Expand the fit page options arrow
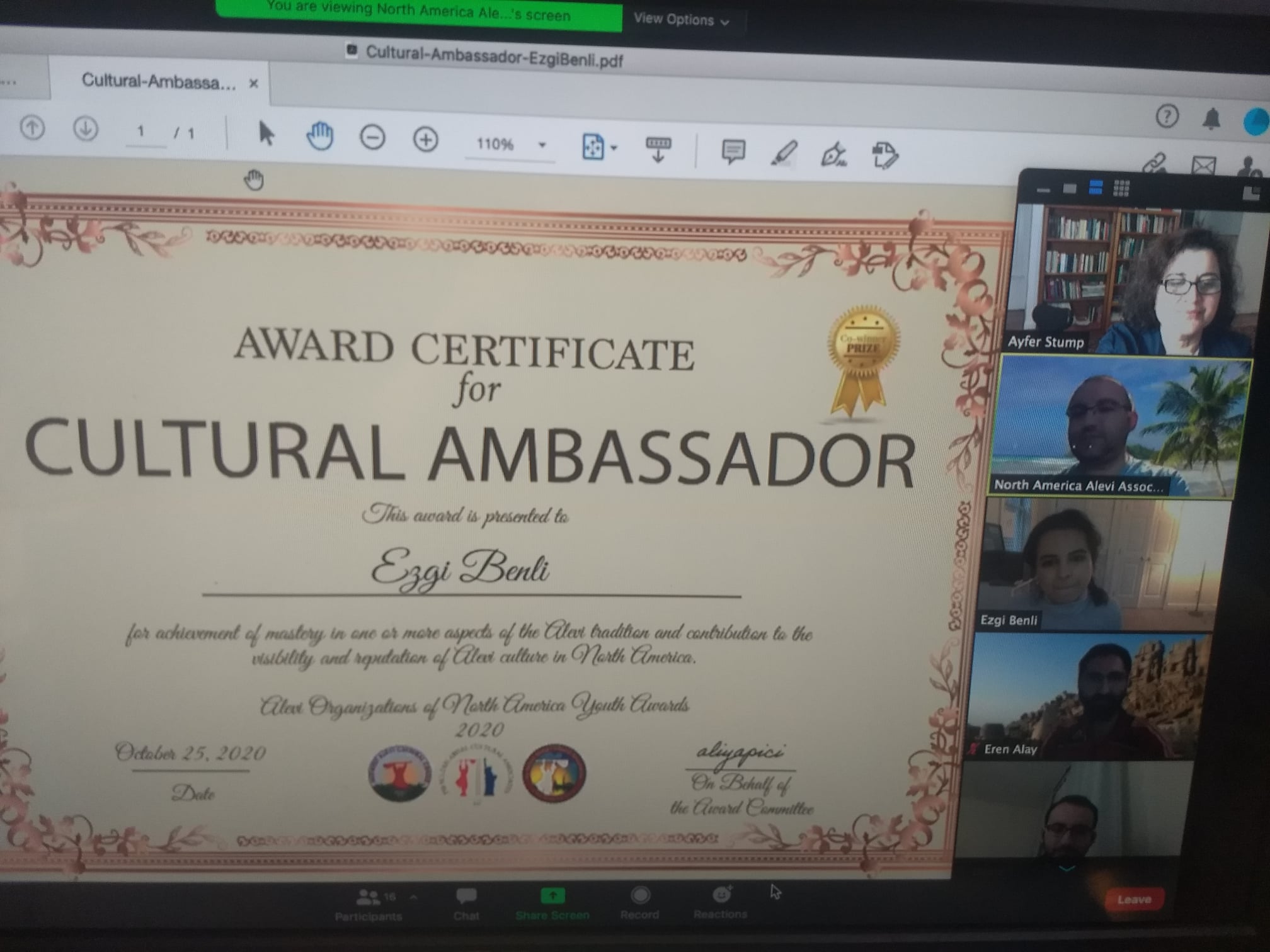The width and height of the screenshot is (1270, 952). (x=614, y=149)
